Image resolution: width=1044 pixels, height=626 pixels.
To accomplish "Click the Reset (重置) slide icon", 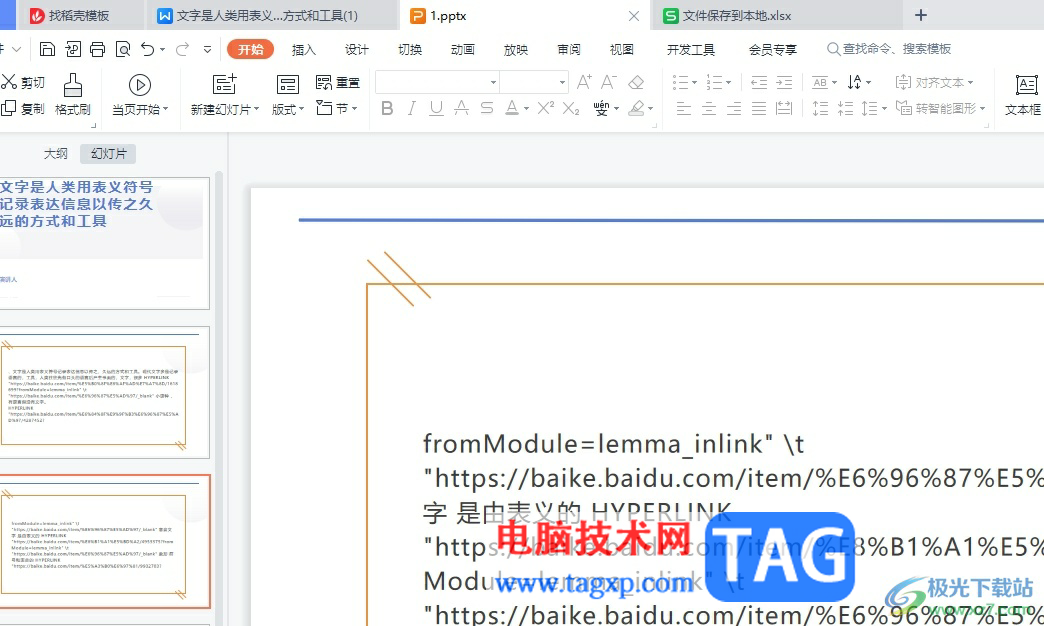I will [338, 83].
